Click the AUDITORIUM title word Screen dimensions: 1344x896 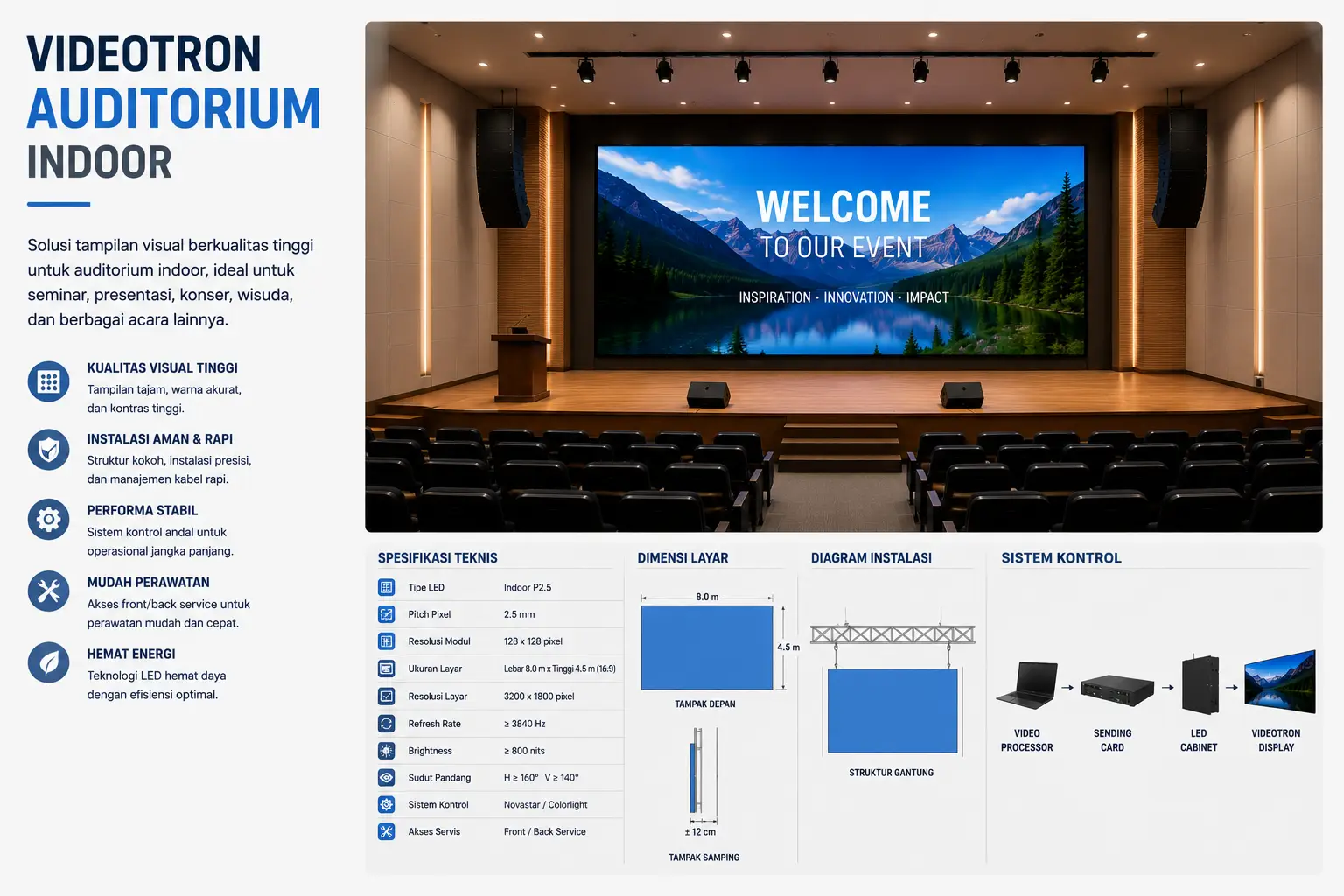(174, 108)
